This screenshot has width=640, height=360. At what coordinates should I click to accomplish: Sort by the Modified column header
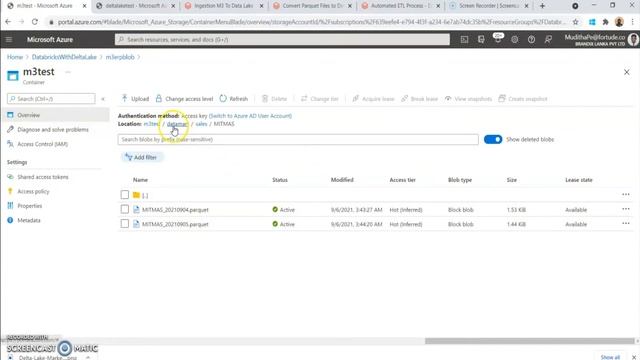click(x=342, y=180)
